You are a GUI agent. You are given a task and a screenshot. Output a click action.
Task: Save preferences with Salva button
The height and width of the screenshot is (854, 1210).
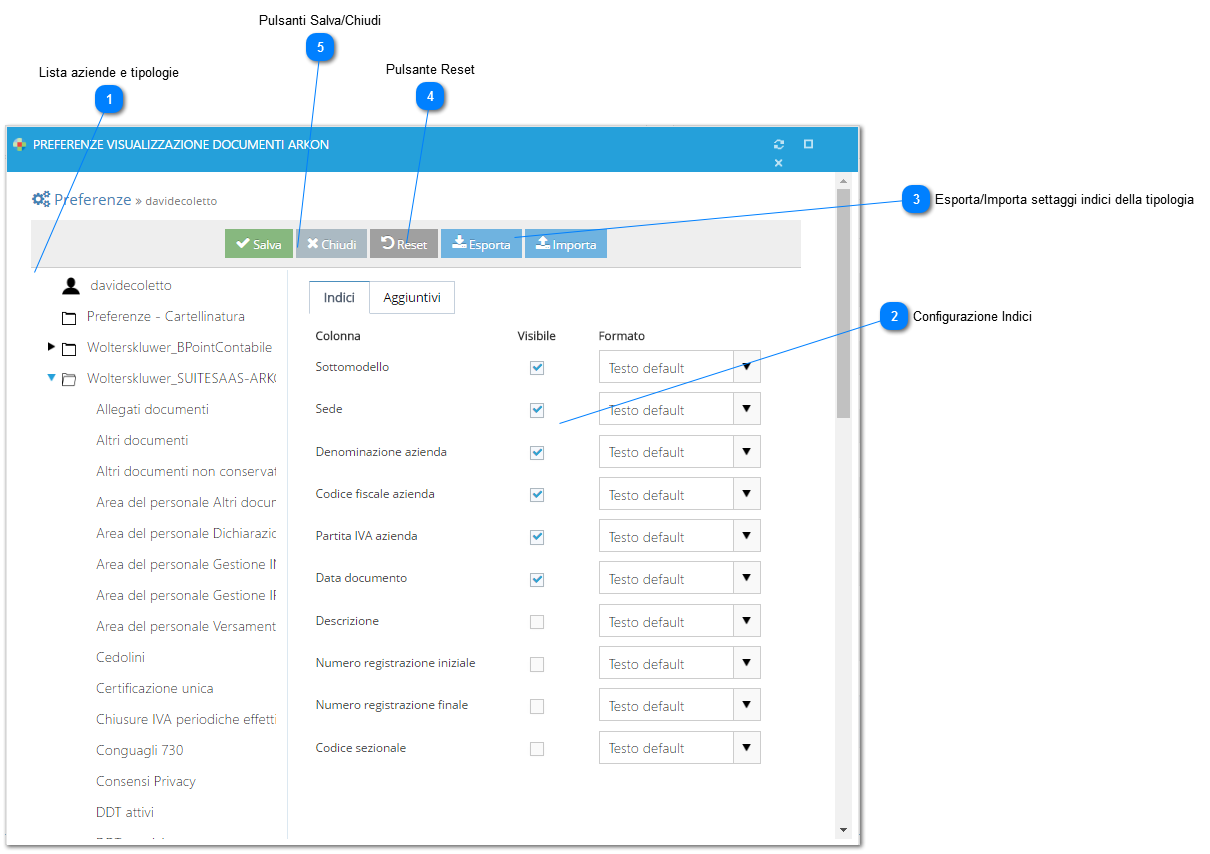[259, 244]
